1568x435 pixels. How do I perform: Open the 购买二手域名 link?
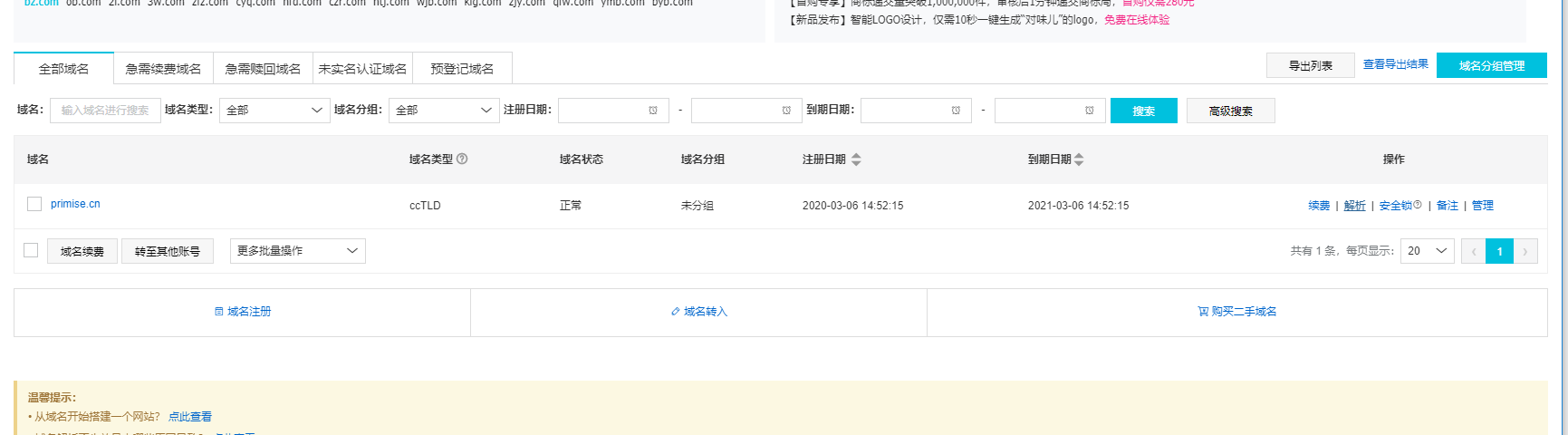point(1237,312)
